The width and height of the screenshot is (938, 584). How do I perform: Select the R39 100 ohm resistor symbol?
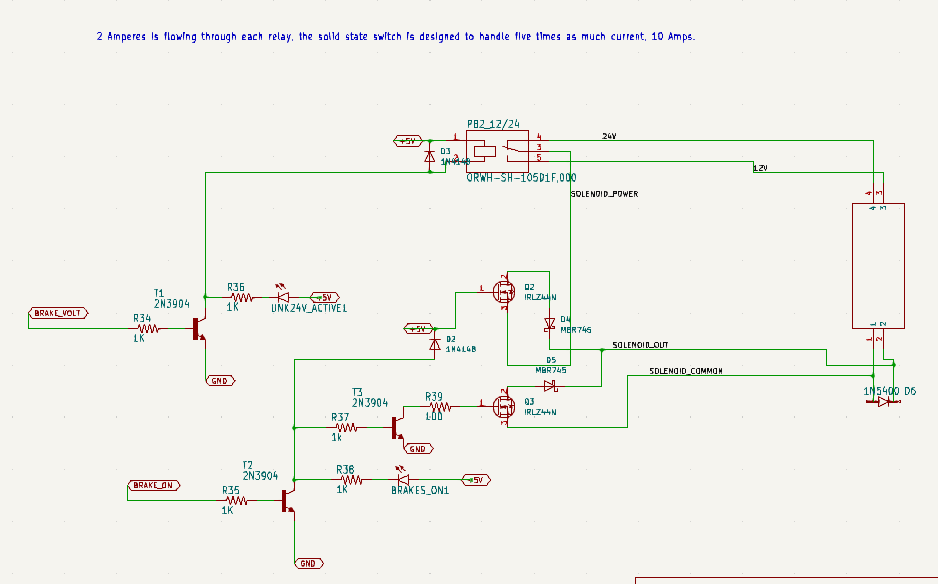pyautogui.click(x=440, y=407)
